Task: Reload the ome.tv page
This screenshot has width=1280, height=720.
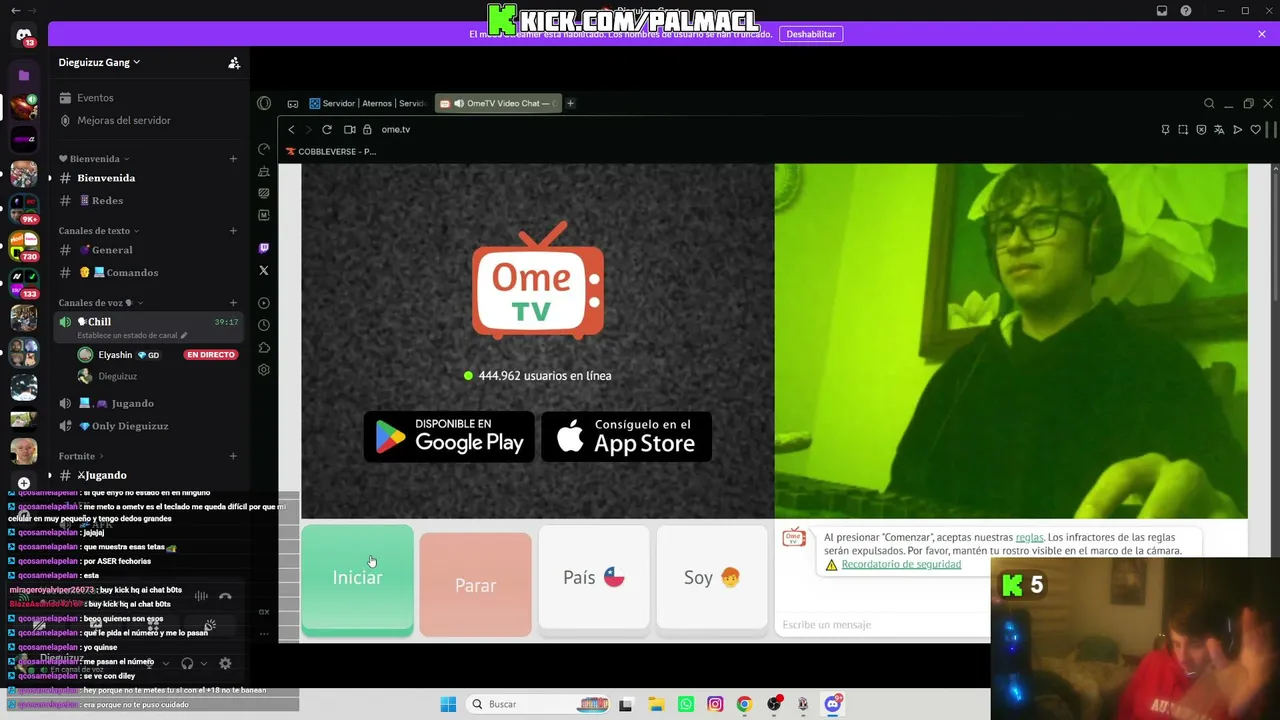Action: click(327, 130)
